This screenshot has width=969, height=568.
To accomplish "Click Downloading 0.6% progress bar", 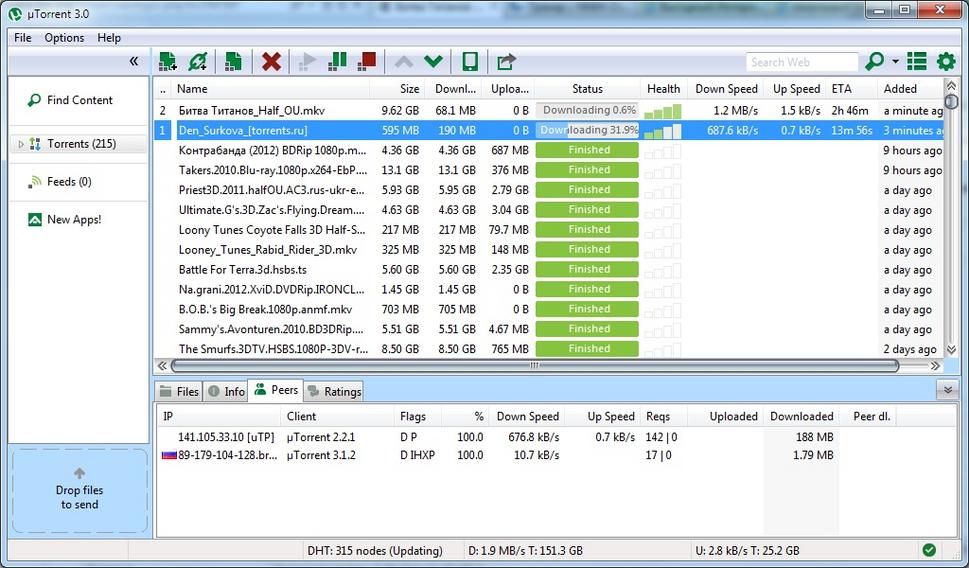I will 587,110.
